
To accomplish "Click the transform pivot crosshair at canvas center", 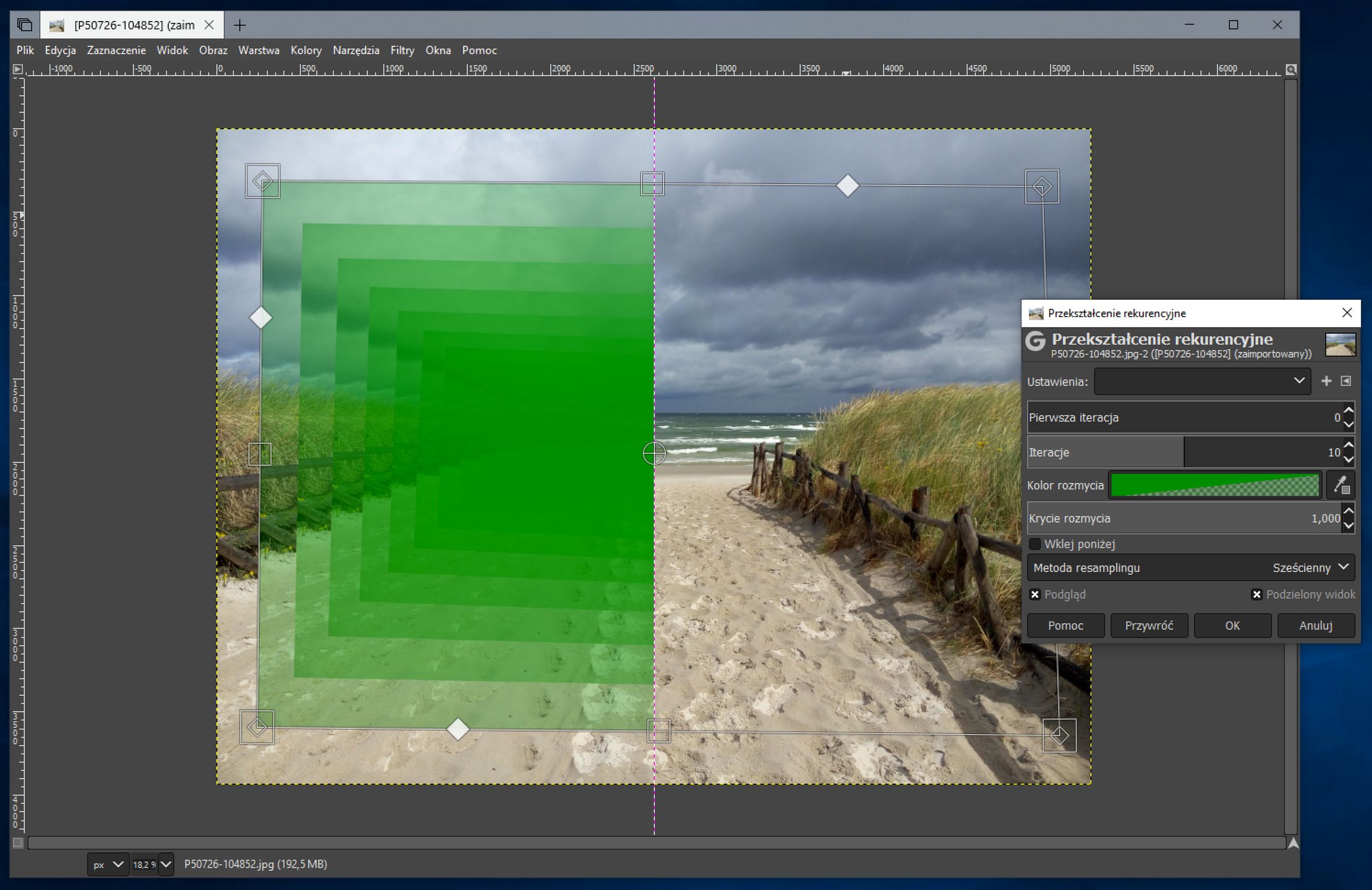I will 654,453.
